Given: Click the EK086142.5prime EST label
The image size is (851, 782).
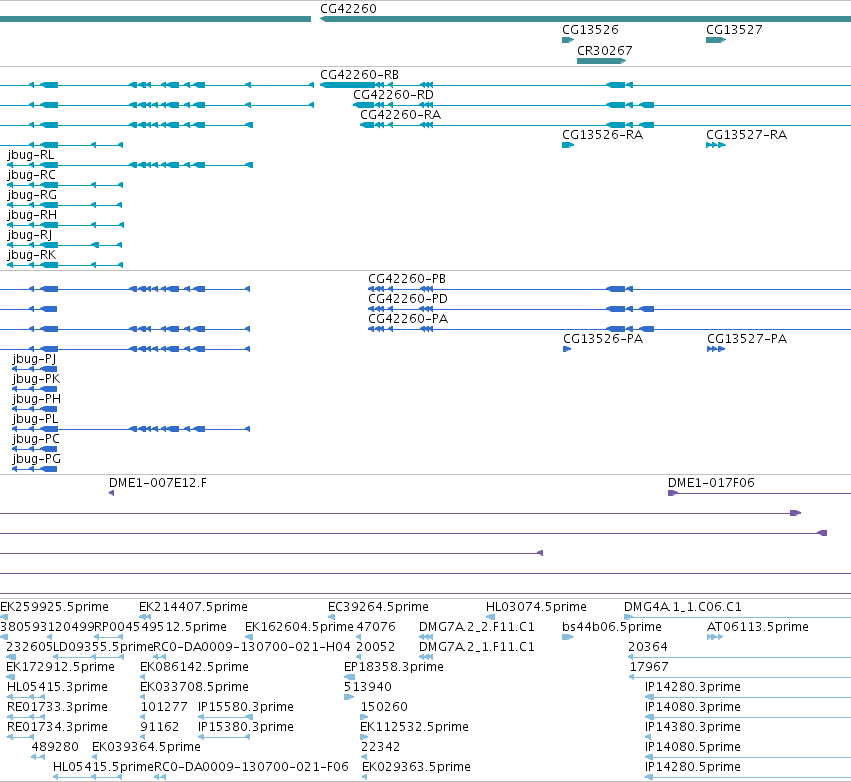Looking at the screenshot, I should (x=194, y=667).
